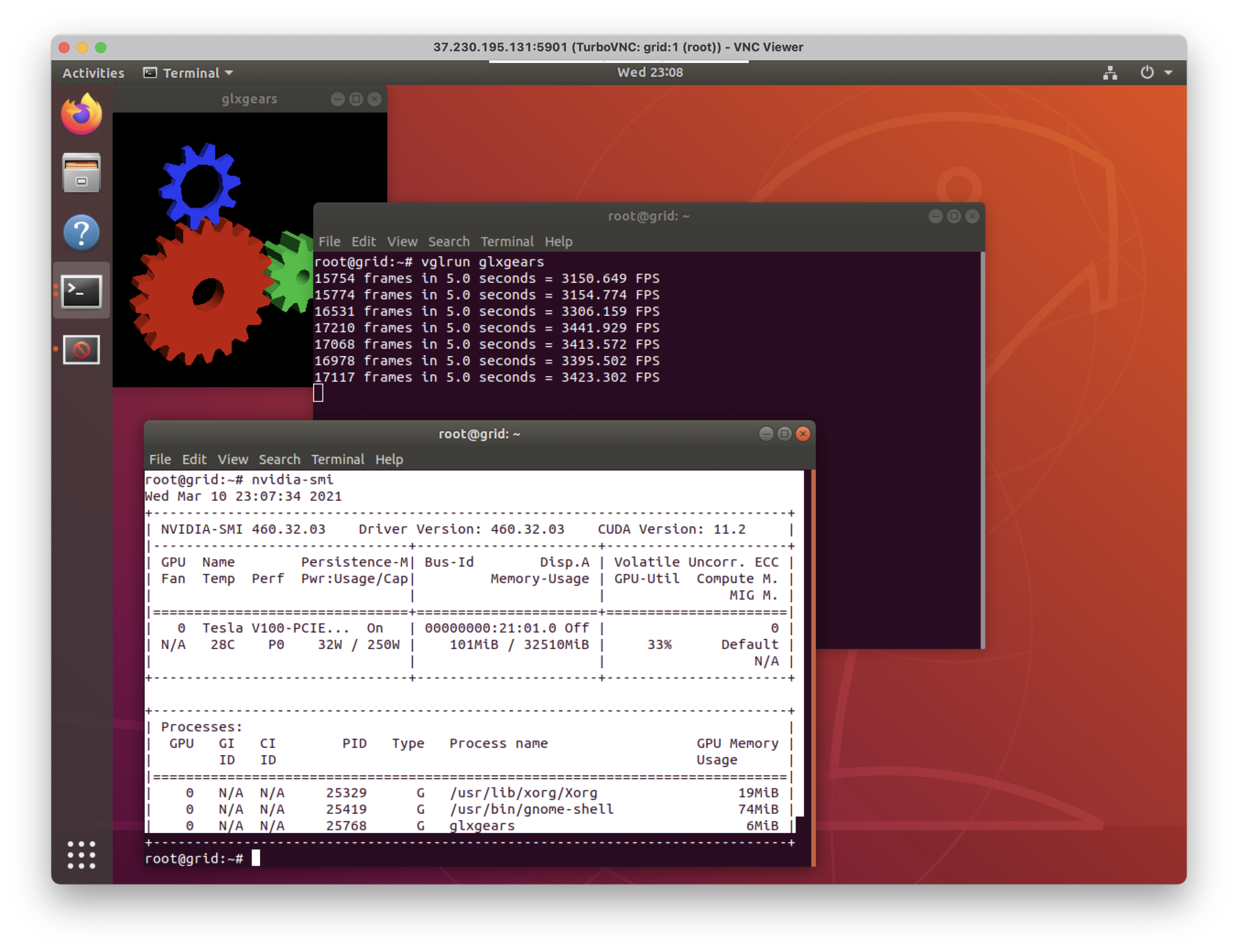1238x952 pixels.
Task: Click the '/usr/lib/xorg/Xorg' process row
Action: click(x=469, y=793)
